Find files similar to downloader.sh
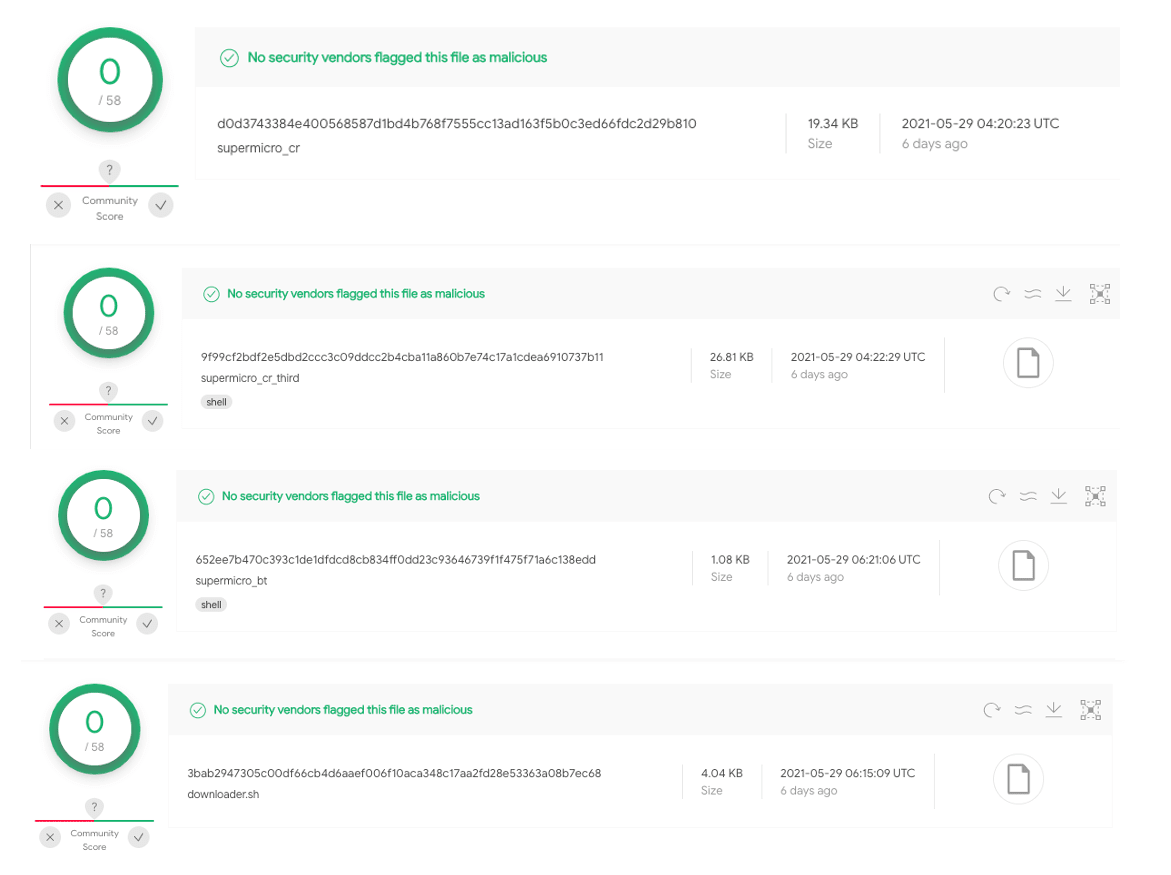 tap(1022, 710)
